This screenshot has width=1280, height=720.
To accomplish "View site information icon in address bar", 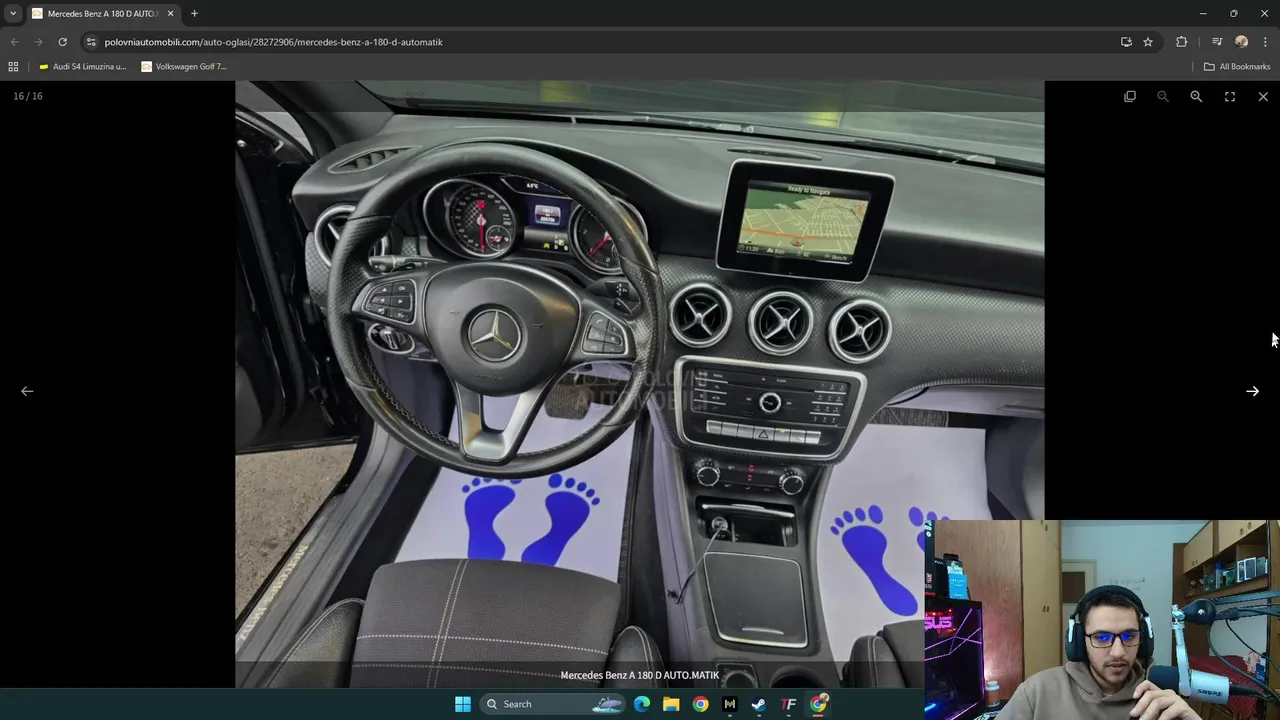I will (91, 42).
